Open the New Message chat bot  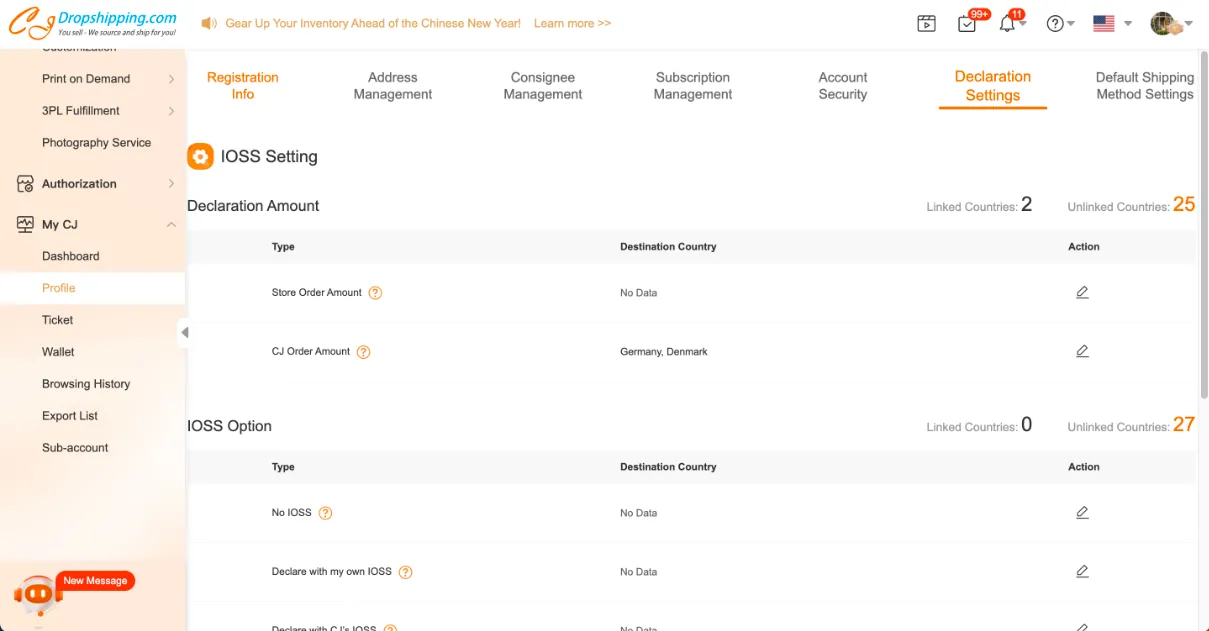tap(40, 593)
